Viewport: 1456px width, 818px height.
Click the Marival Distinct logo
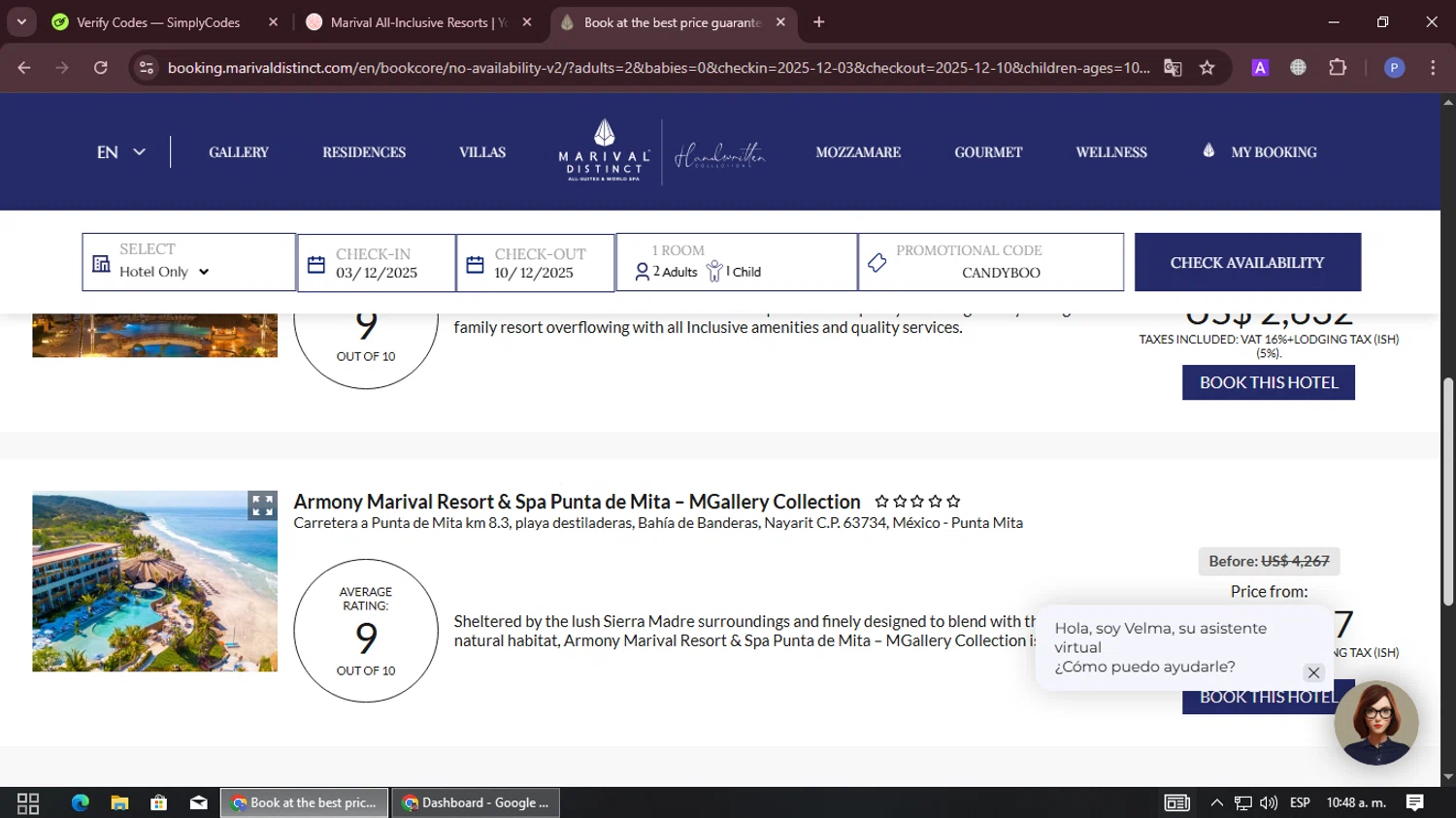pyautogui.click(x=604, y=150)
